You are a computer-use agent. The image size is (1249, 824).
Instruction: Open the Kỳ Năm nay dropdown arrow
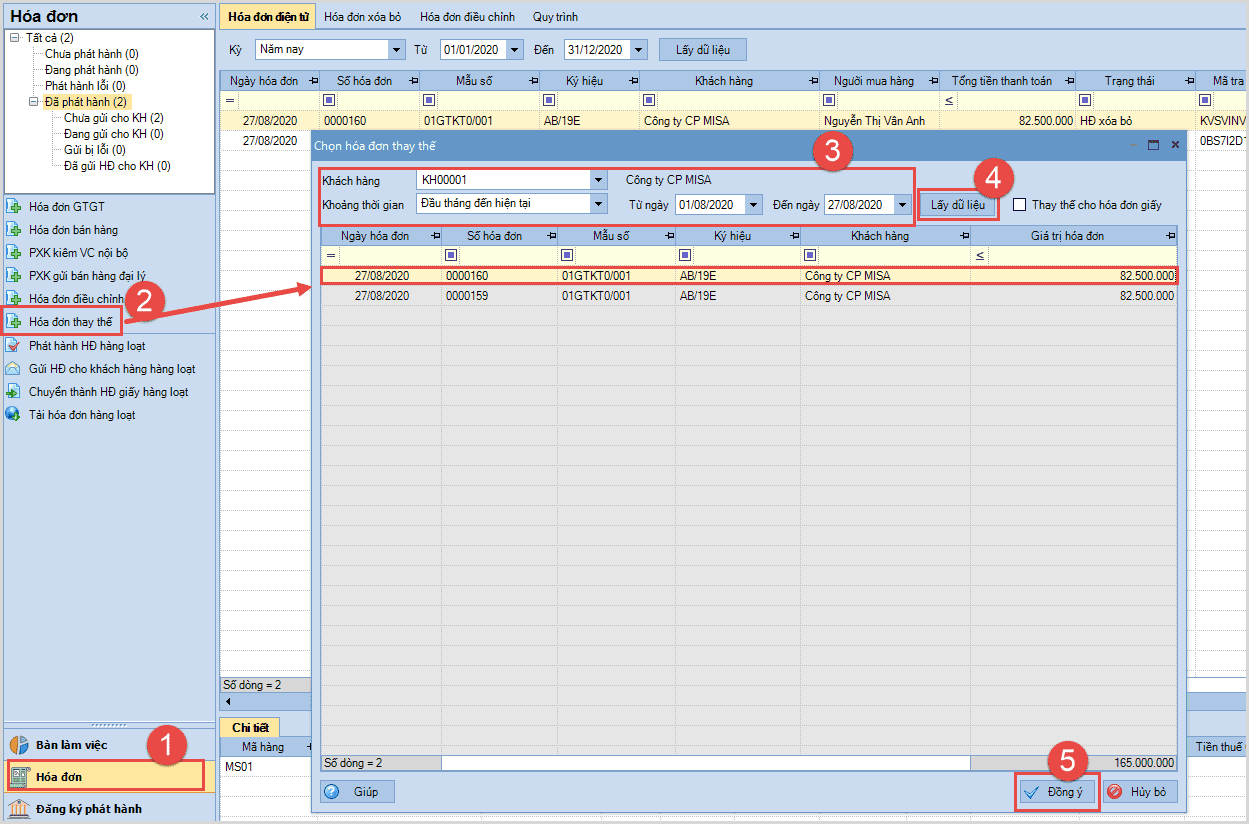[x=396, y=49]
